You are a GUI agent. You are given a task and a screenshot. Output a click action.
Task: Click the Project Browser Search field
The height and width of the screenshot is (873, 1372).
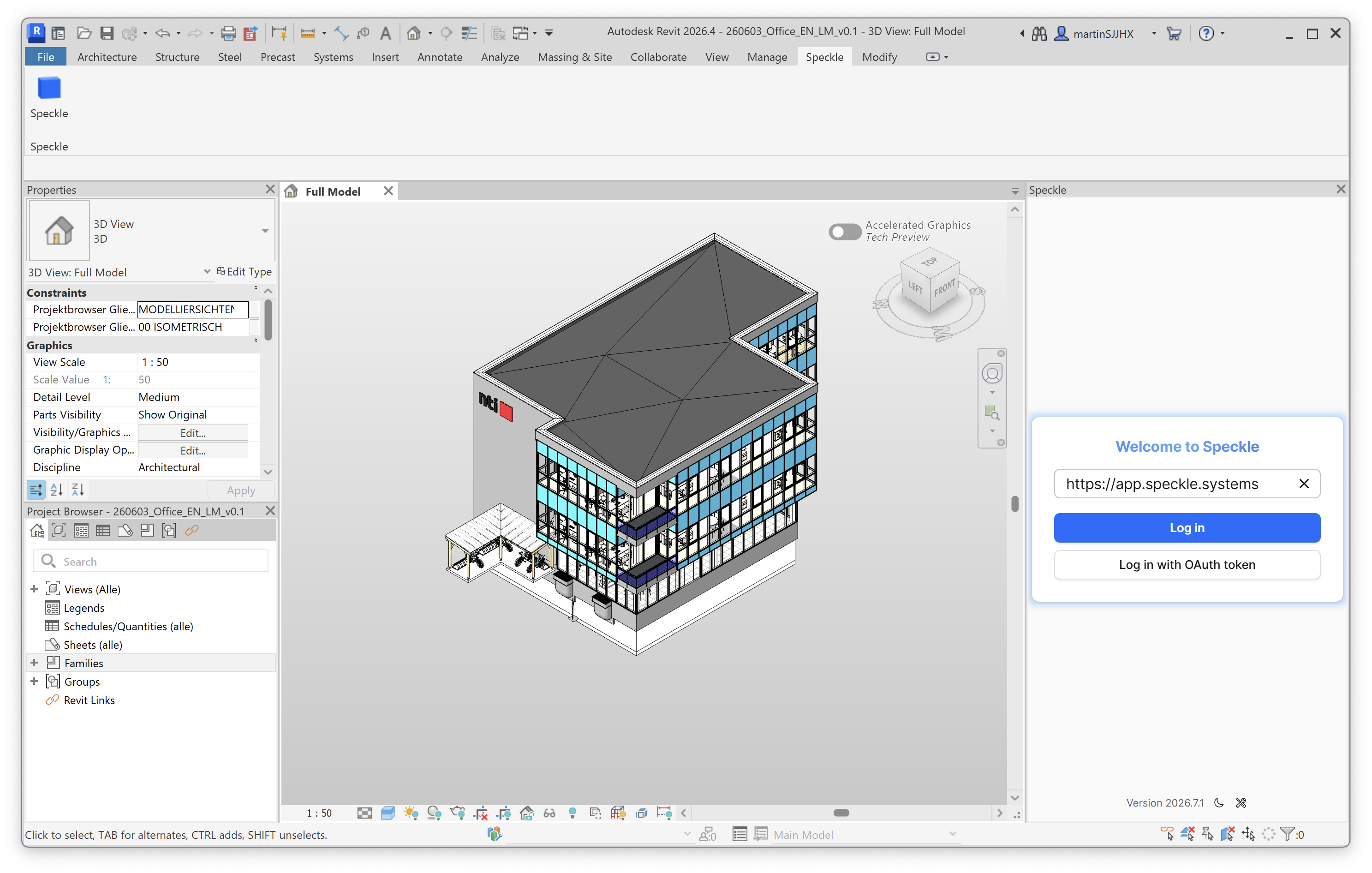tap(150, 561)
